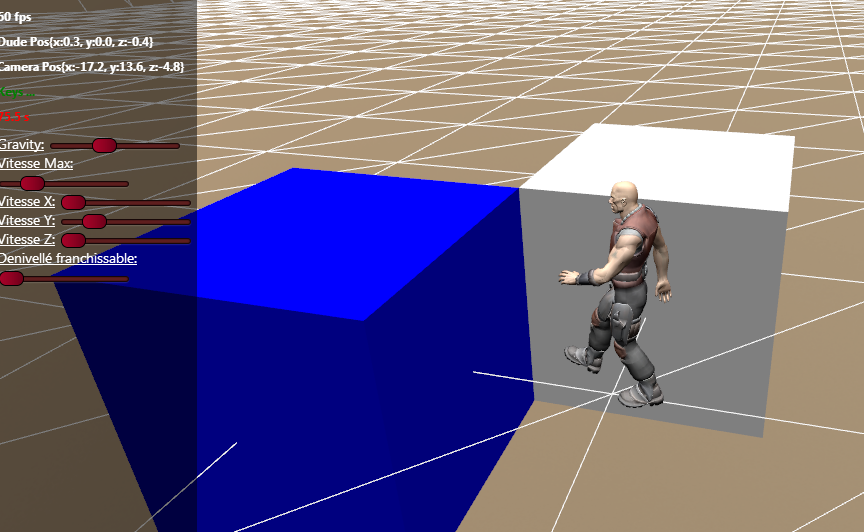Click the Gravity slider handle

pyautogui.click(x=104, y=146)
